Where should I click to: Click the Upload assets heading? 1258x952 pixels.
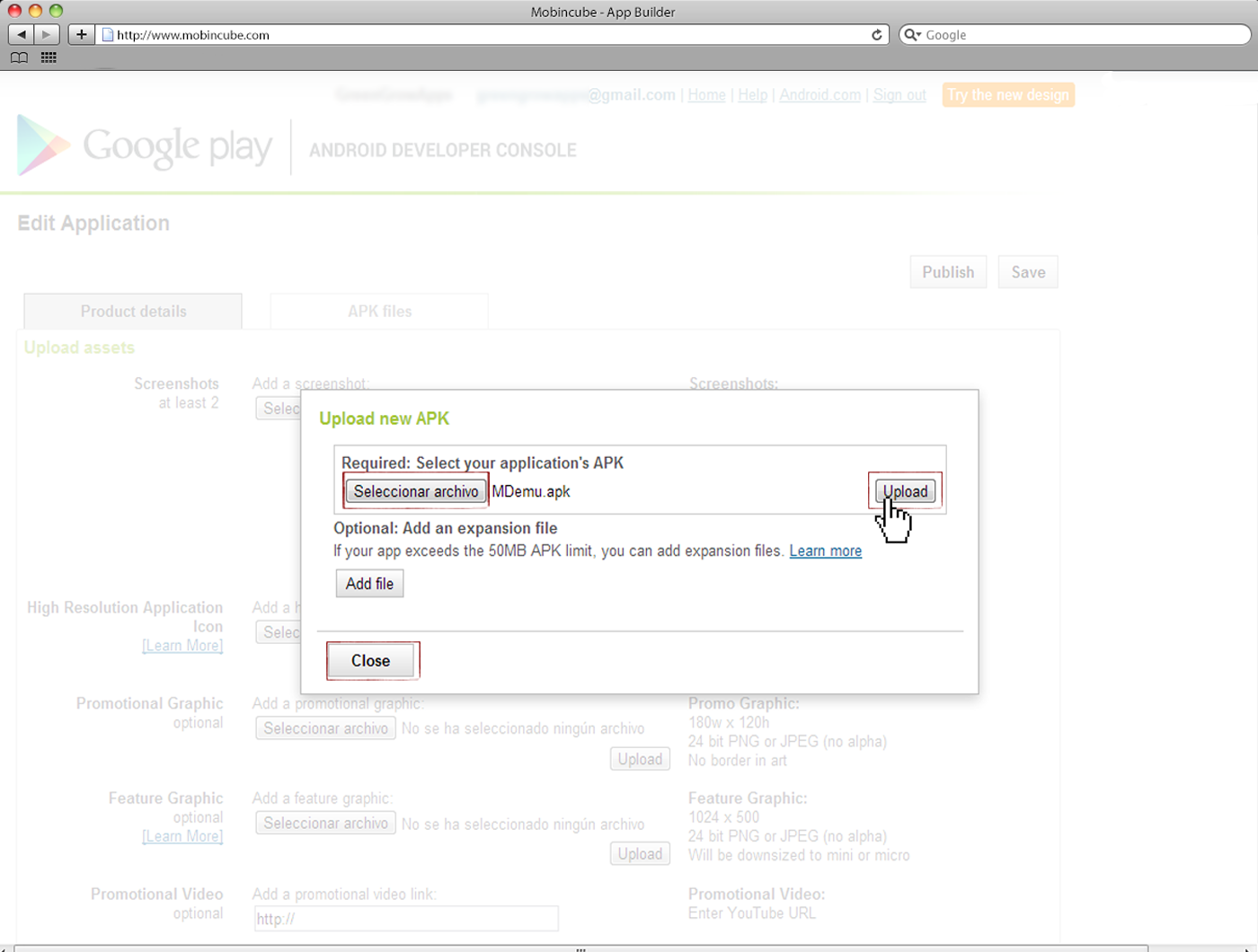[79, 348]
